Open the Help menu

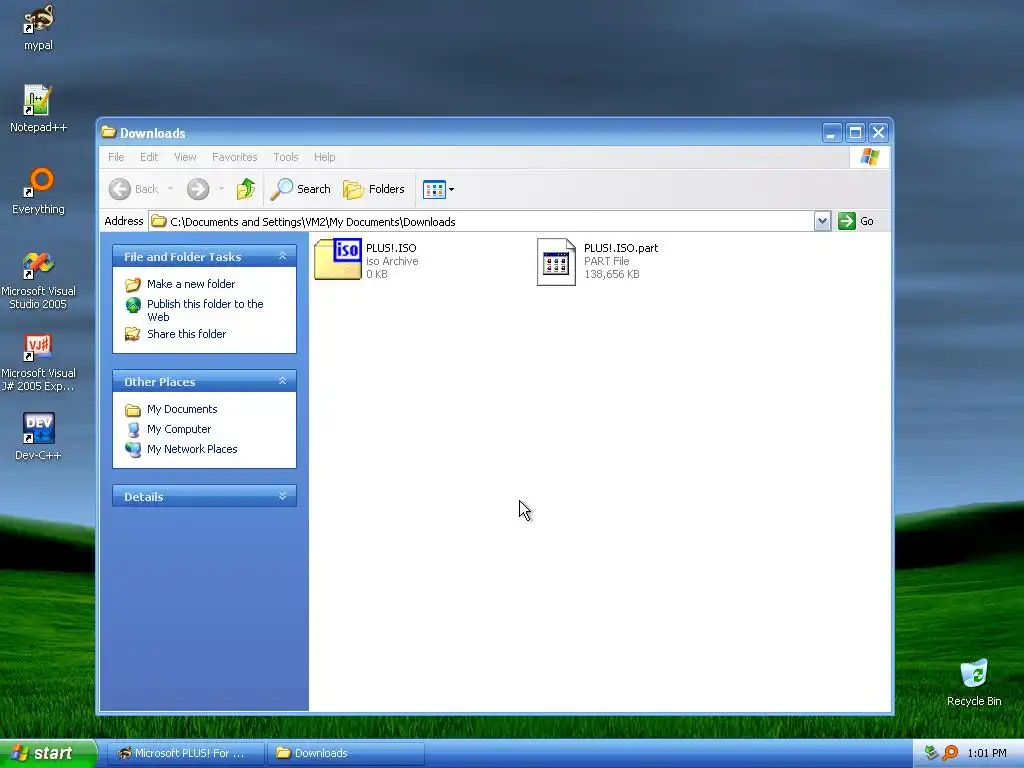pos(325,157)
